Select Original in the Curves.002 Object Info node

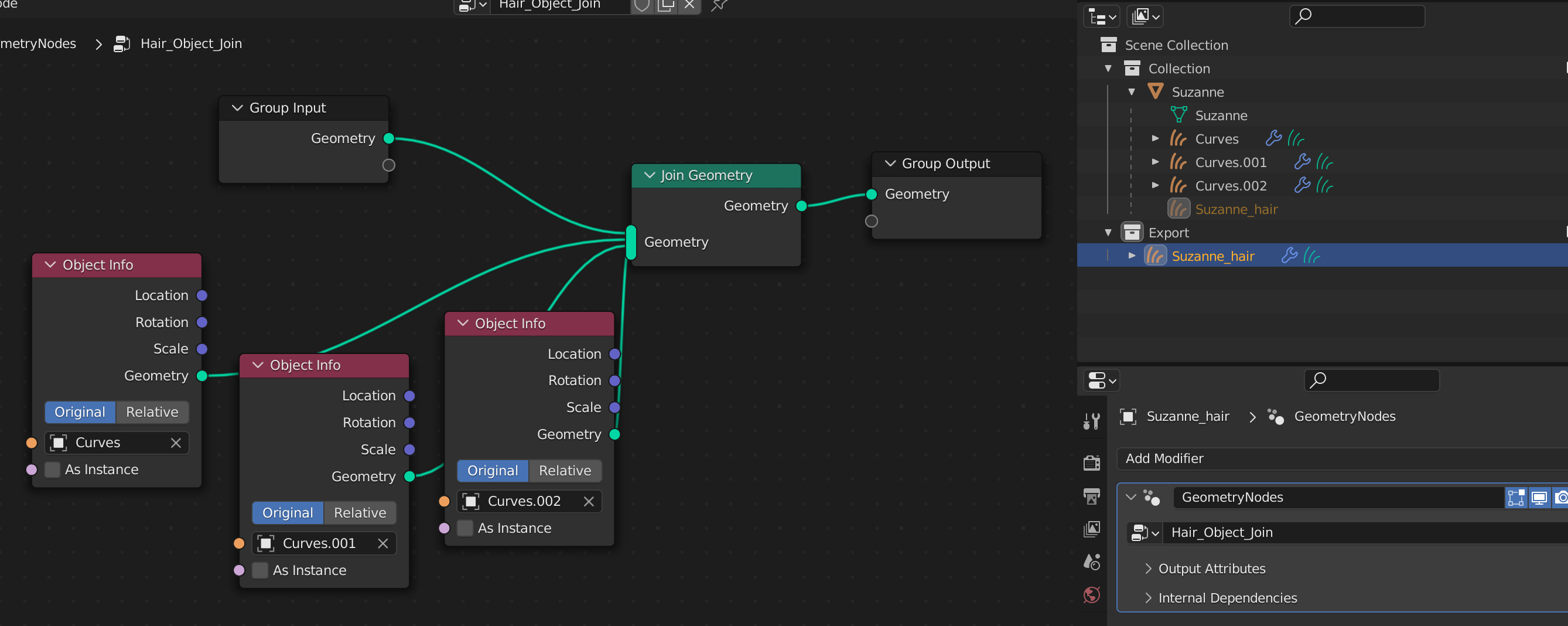493,471
